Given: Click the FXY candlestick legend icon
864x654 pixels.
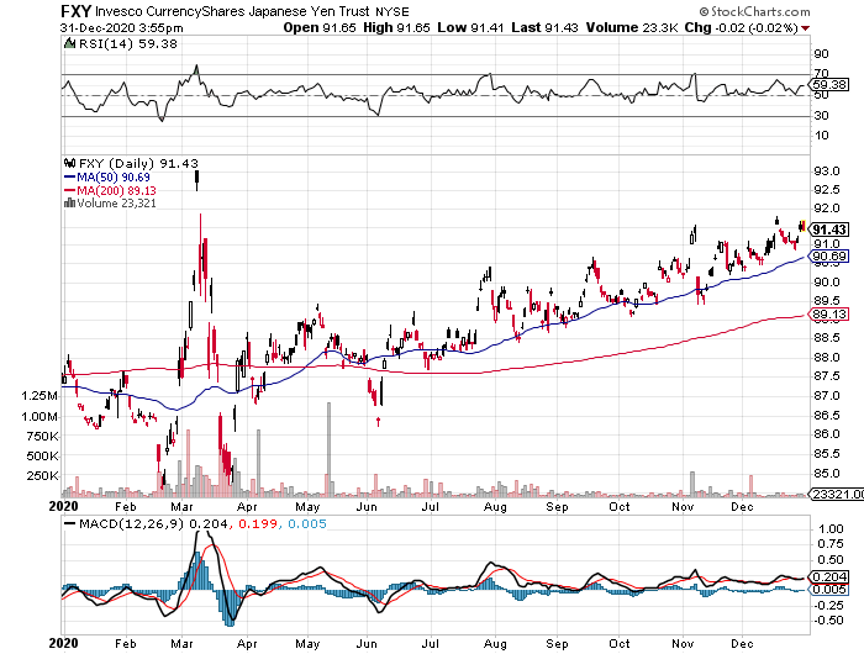Looking at the screenshot, I should click(70, 163).
